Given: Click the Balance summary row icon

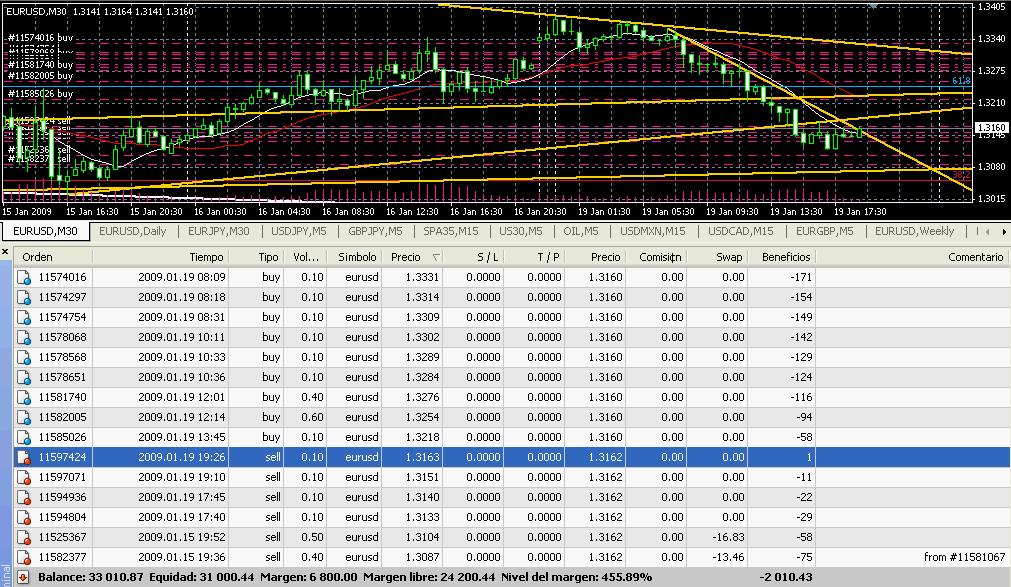Looking at the screenshot, I should (x=23, y=577).
